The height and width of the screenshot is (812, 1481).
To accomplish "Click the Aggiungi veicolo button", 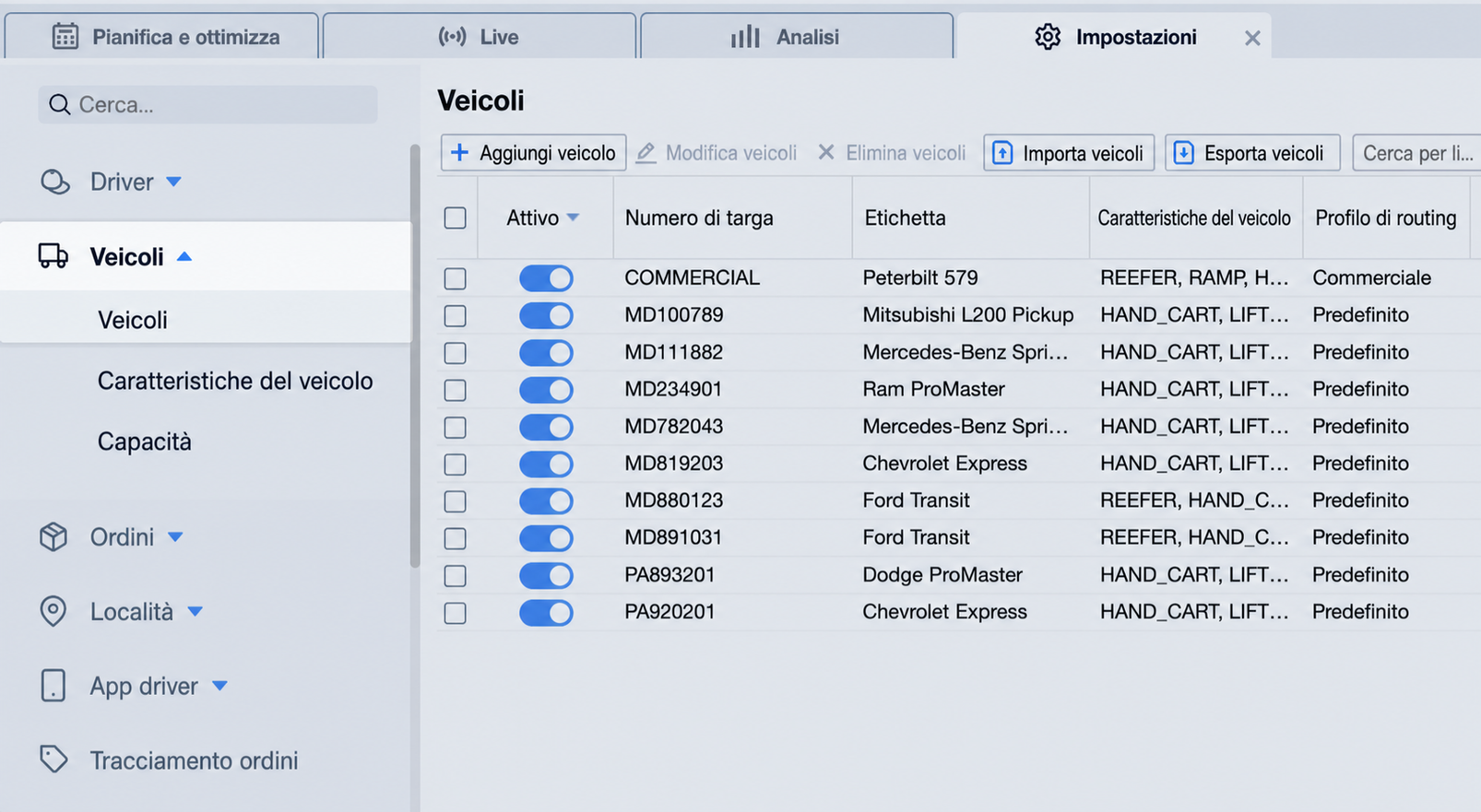I will click(534, 153).
